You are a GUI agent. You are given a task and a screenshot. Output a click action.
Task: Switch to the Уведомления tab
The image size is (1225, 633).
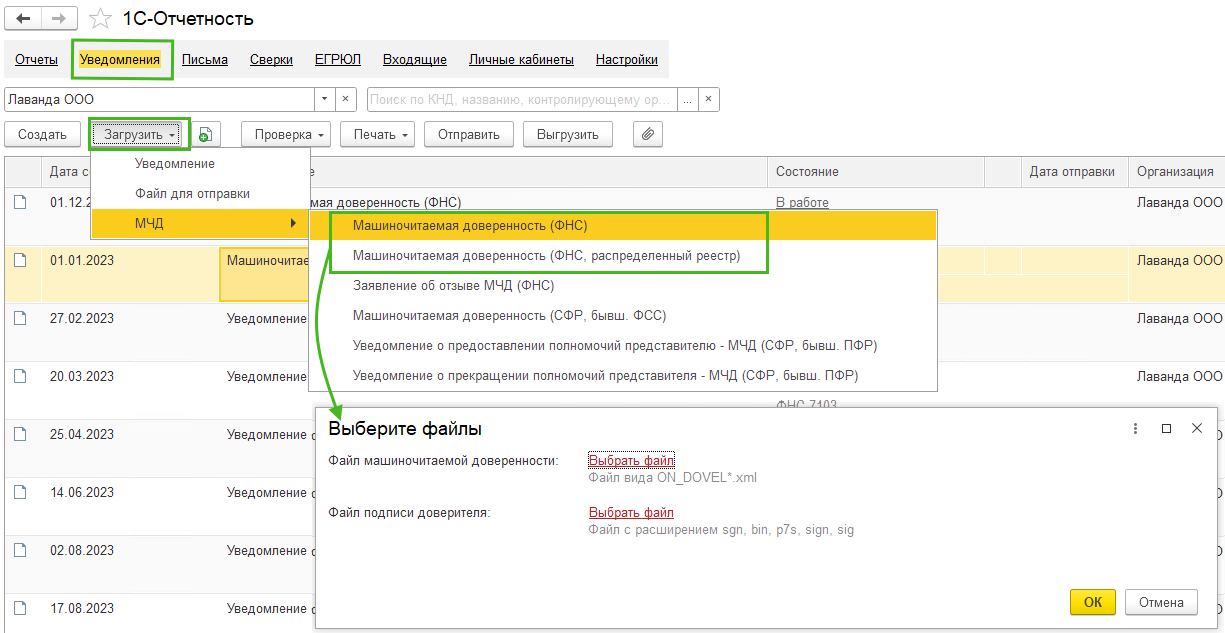[x=120, y=60]
